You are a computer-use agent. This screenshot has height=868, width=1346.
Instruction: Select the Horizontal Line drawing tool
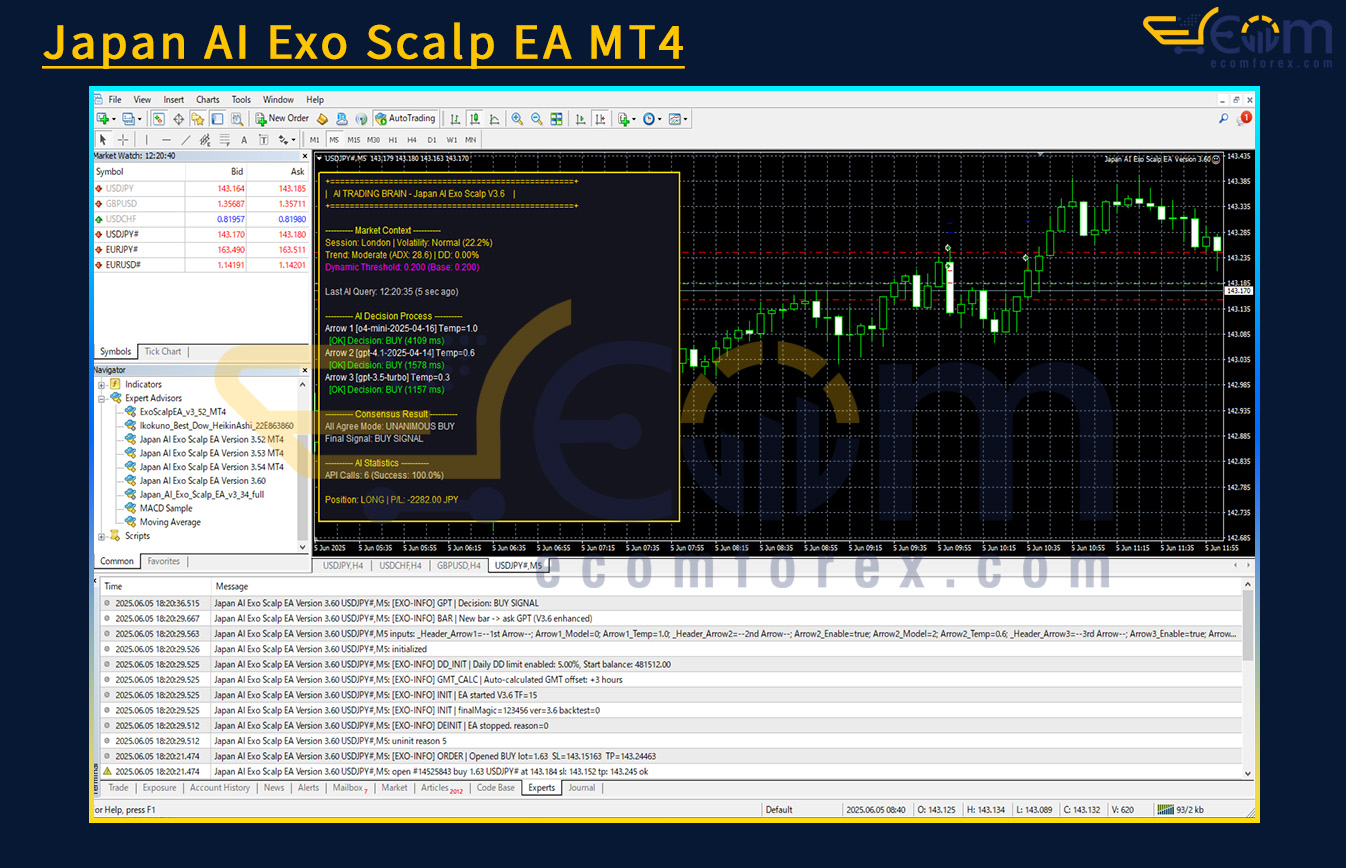[x=166, y=140]
